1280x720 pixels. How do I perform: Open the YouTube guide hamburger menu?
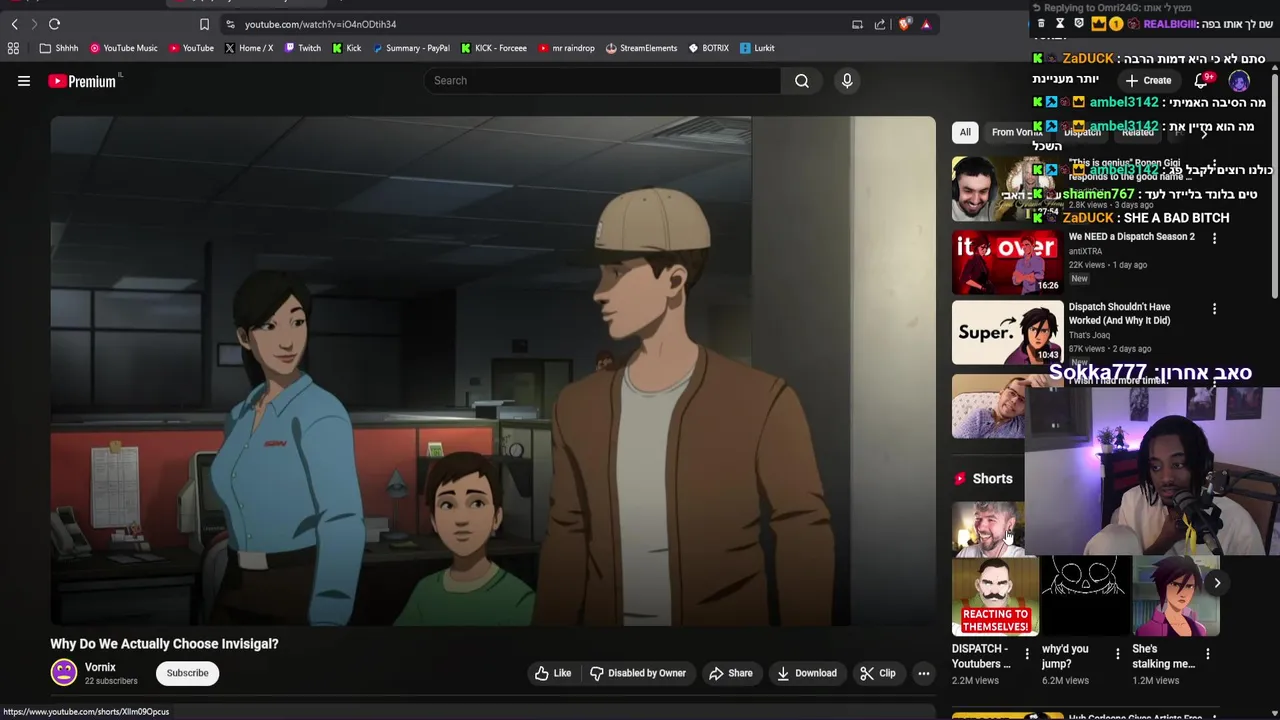point(24,81)
